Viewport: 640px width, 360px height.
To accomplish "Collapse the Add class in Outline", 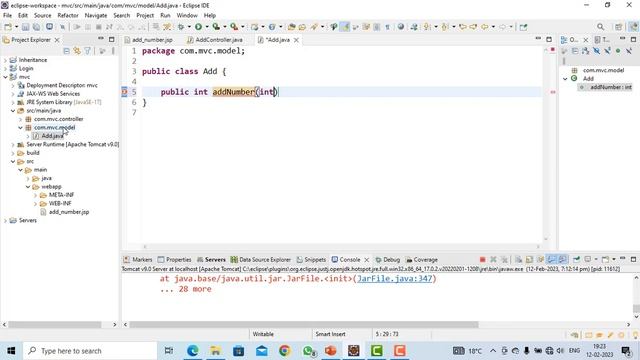I will pos(565,79).
